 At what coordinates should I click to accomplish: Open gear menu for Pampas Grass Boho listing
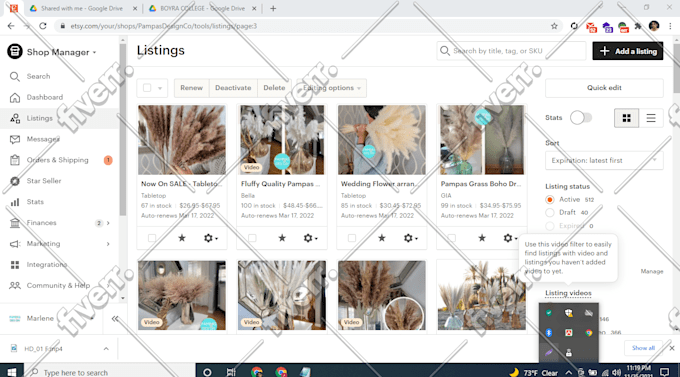tap(510, 238)
